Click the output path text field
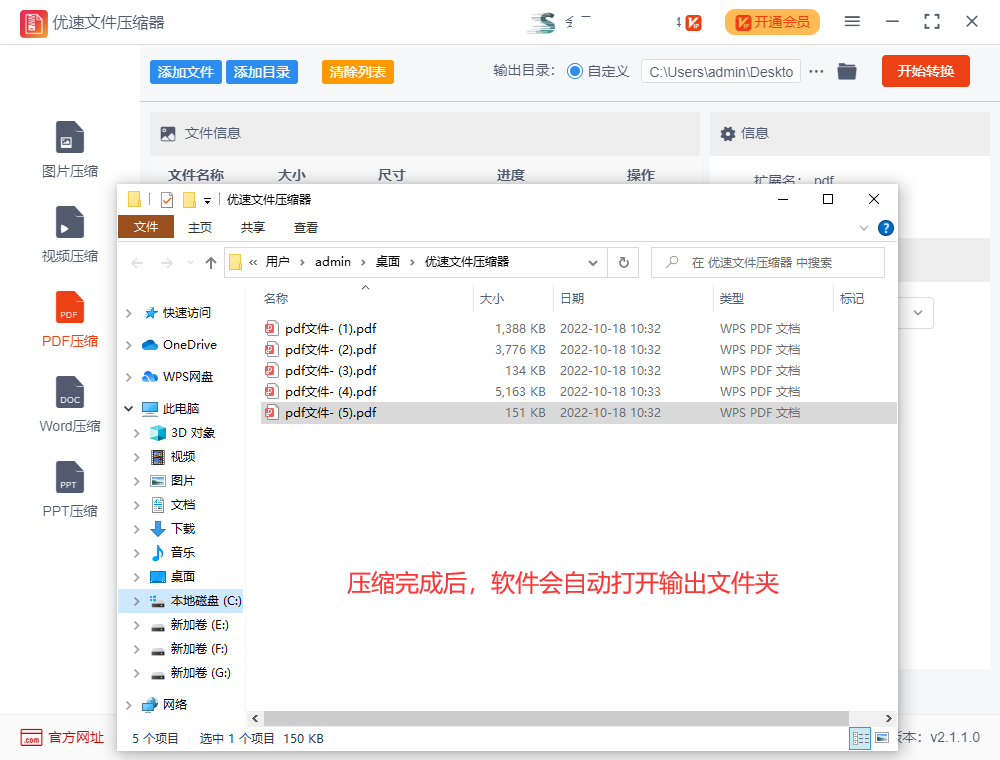 (x=721, y=72)
